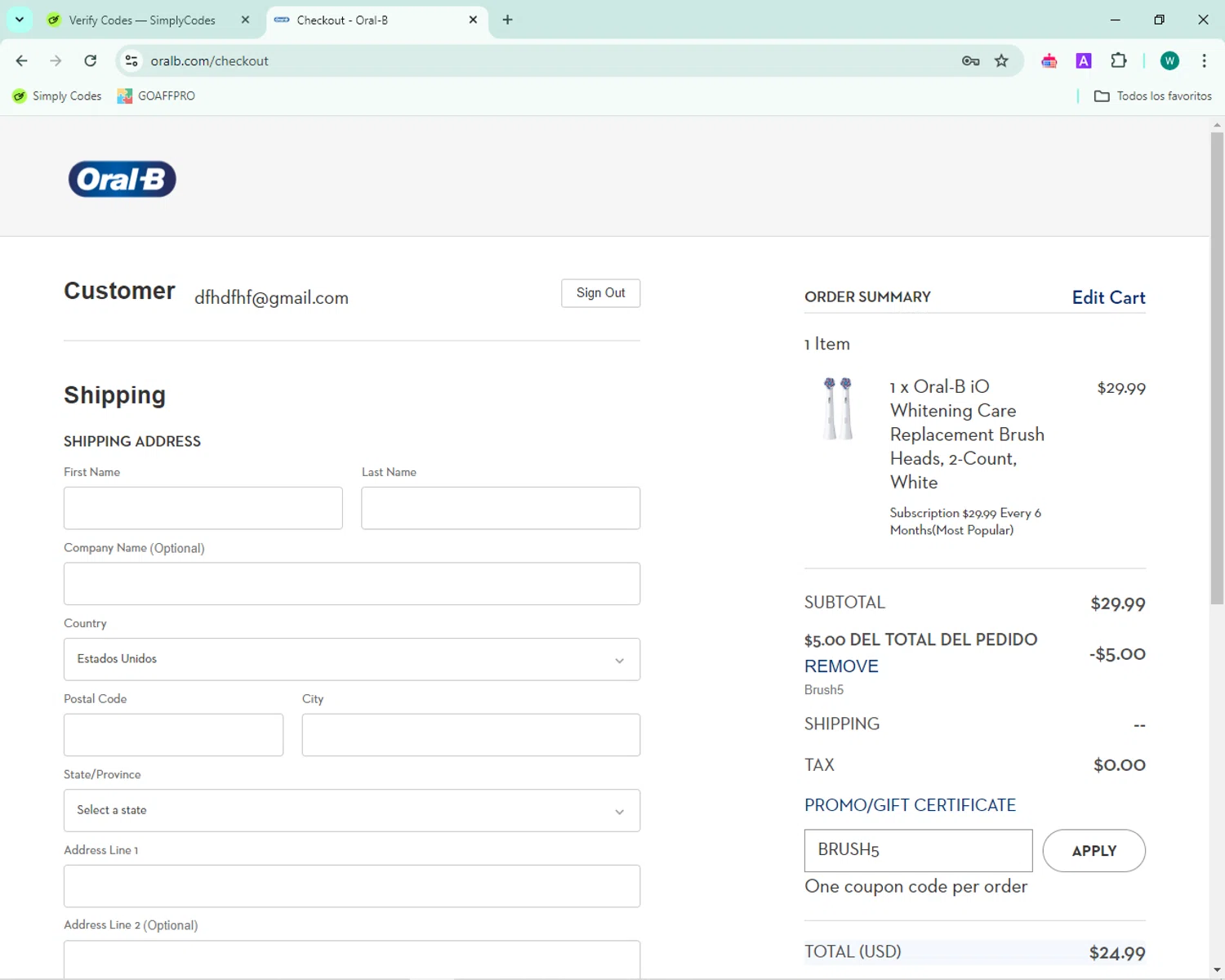
Task: Restore down the browser window
Action: 1159,20
